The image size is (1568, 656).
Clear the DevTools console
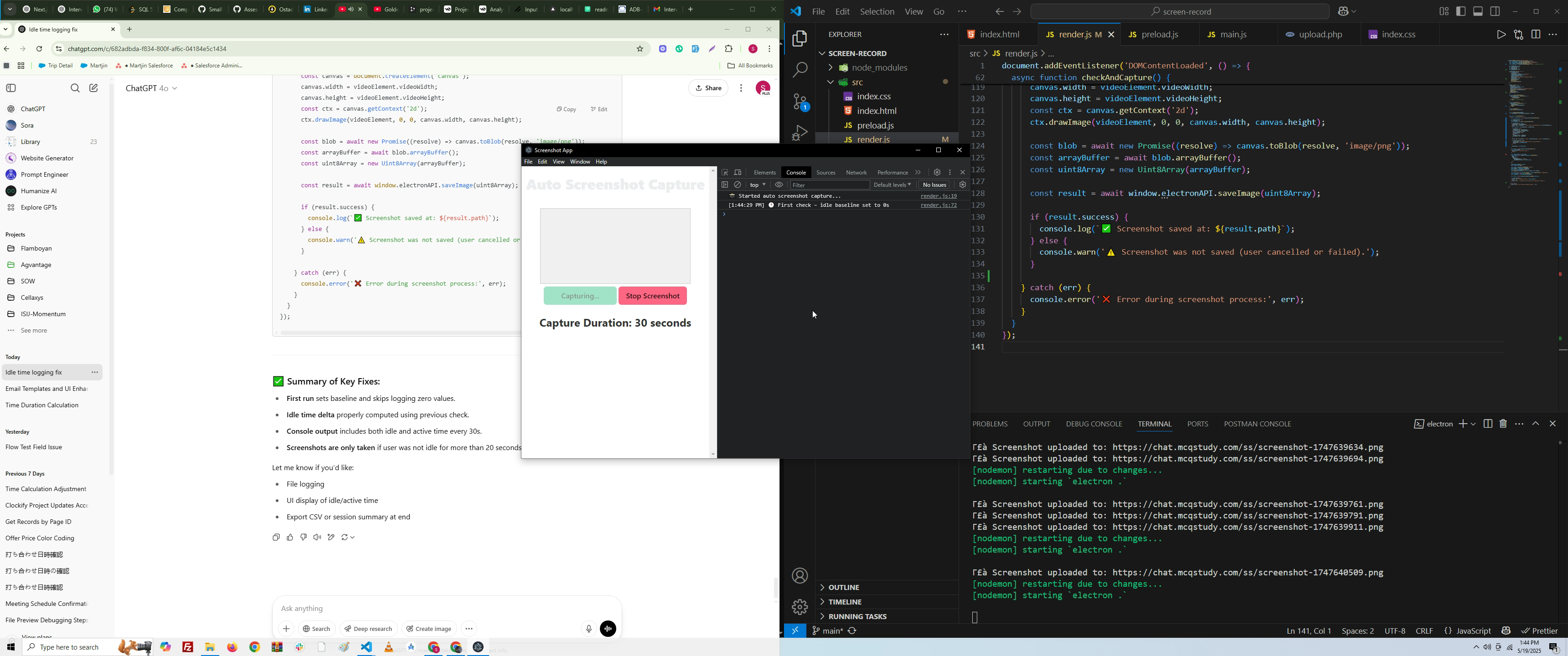click(738, 185)
